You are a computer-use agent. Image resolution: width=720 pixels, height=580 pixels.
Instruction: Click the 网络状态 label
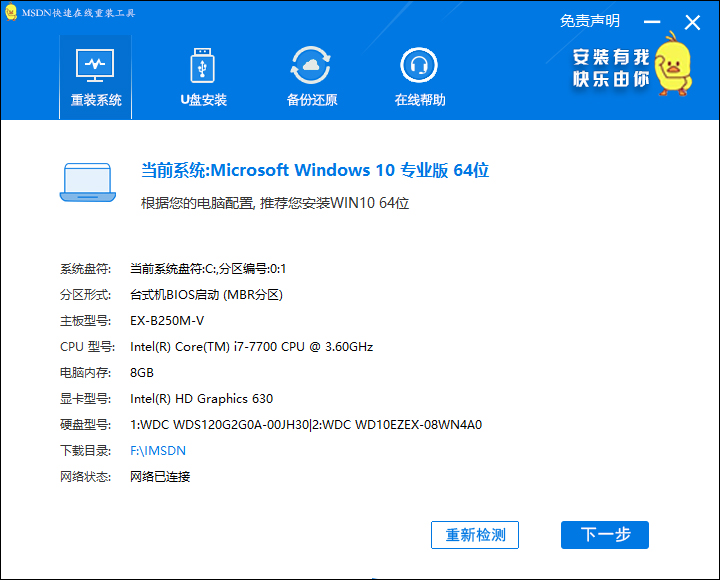(x=85, y=477)
